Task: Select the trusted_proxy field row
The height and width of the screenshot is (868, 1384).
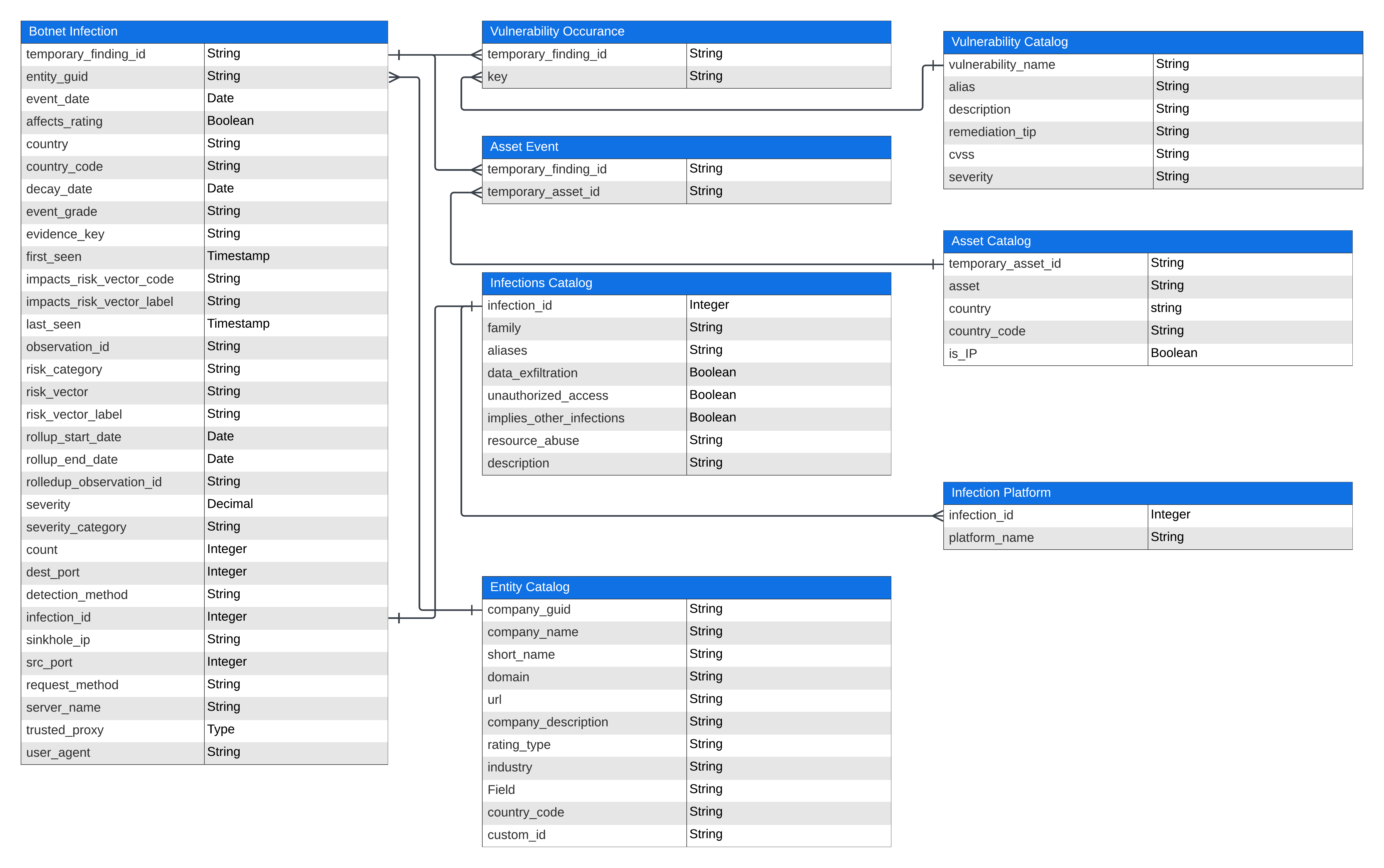Action: tap(65, 730)
